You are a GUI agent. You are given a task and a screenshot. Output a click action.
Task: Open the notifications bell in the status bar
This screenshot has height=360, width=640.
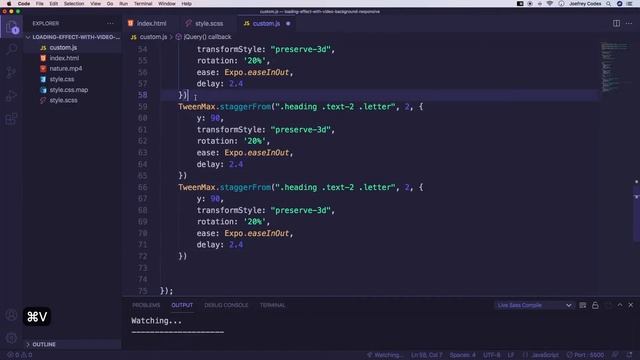(x=629, y=355)
